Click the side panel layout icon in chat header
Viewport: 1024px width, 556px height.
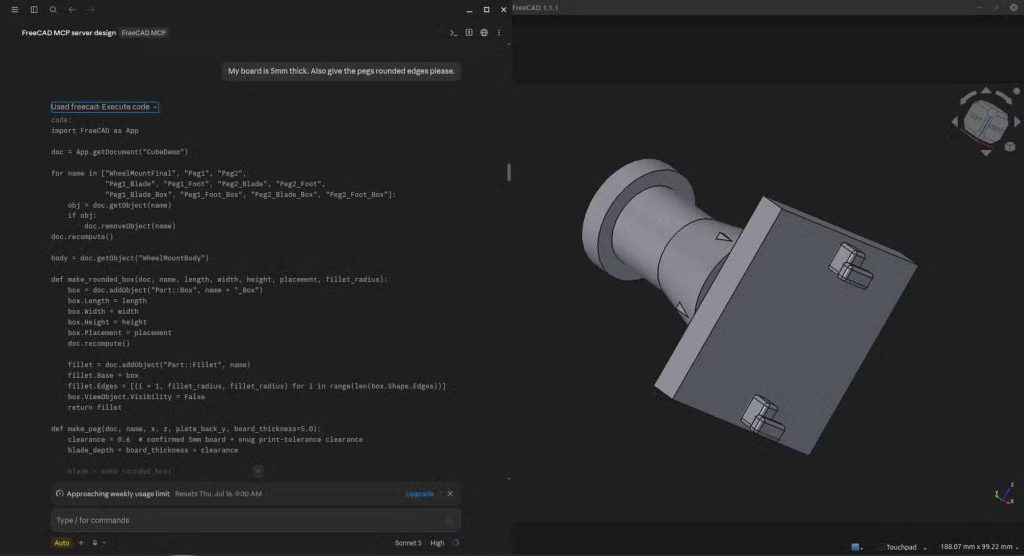pos(469,33)
